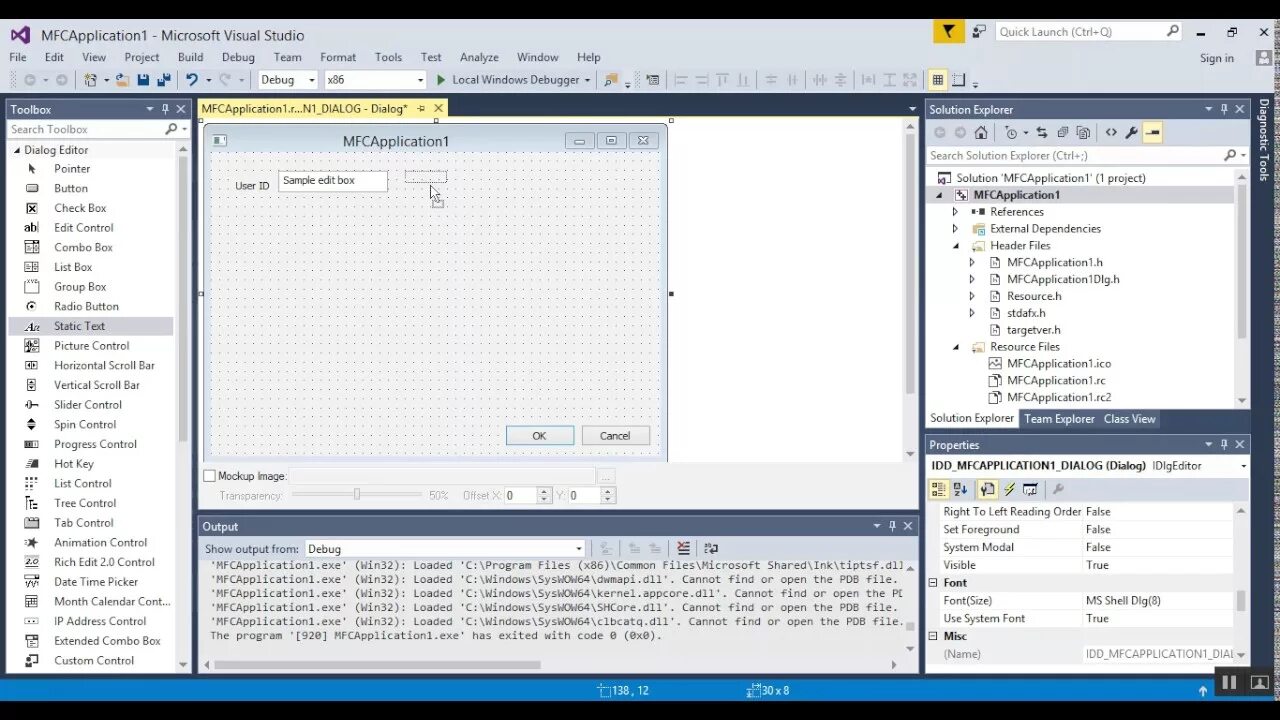Choose the Static Text control
Image resolution: width=1280 pixels, height=720 pixels.
tap(79, 326)
